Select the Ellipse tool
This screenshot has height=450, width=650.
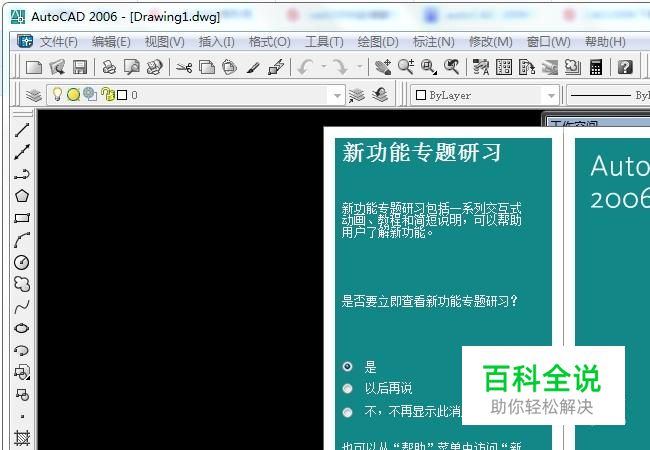pyautogui.click(x=22, y=329)
